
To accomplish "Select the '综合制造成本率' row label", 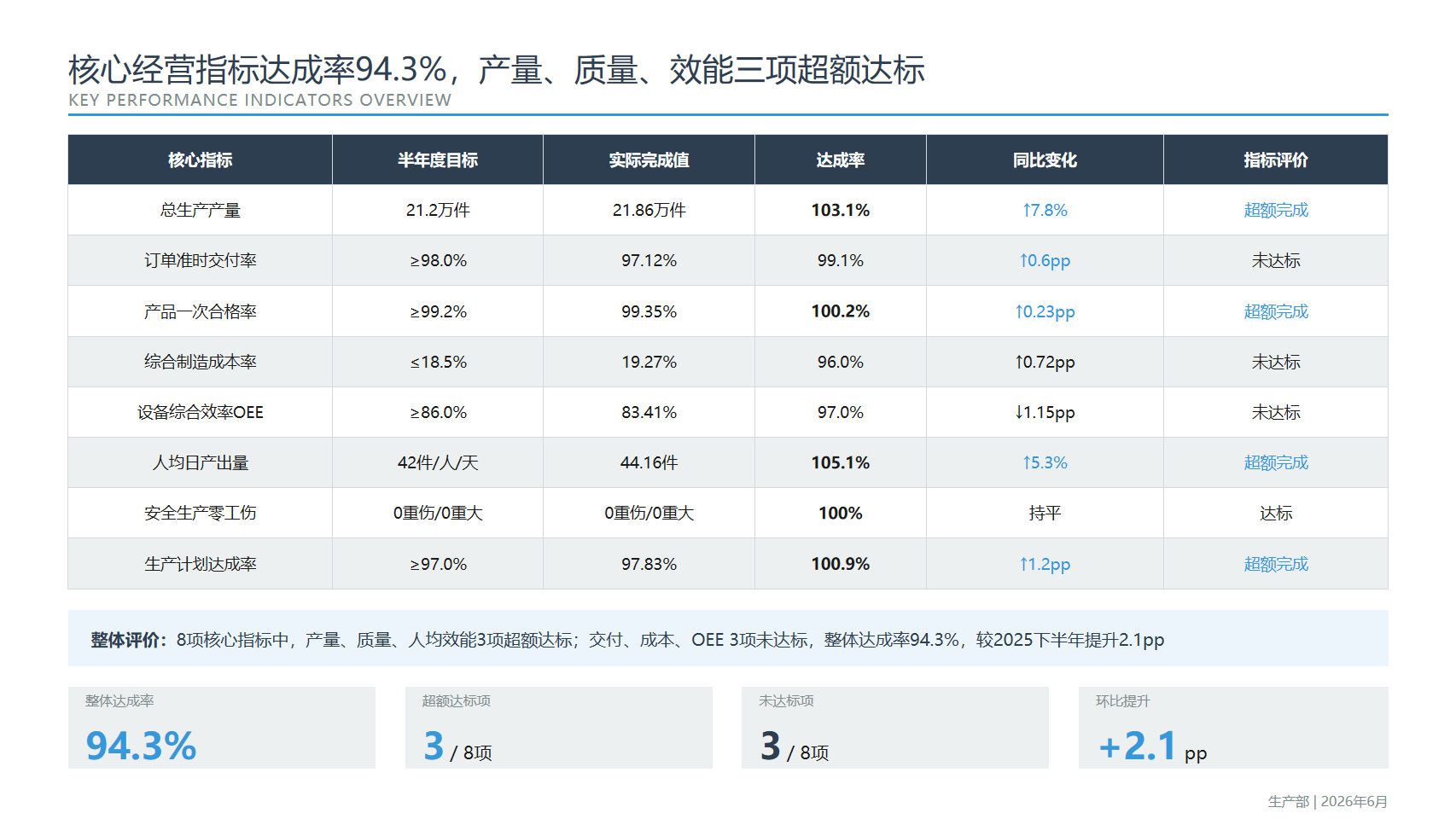I will click(201, 362).
